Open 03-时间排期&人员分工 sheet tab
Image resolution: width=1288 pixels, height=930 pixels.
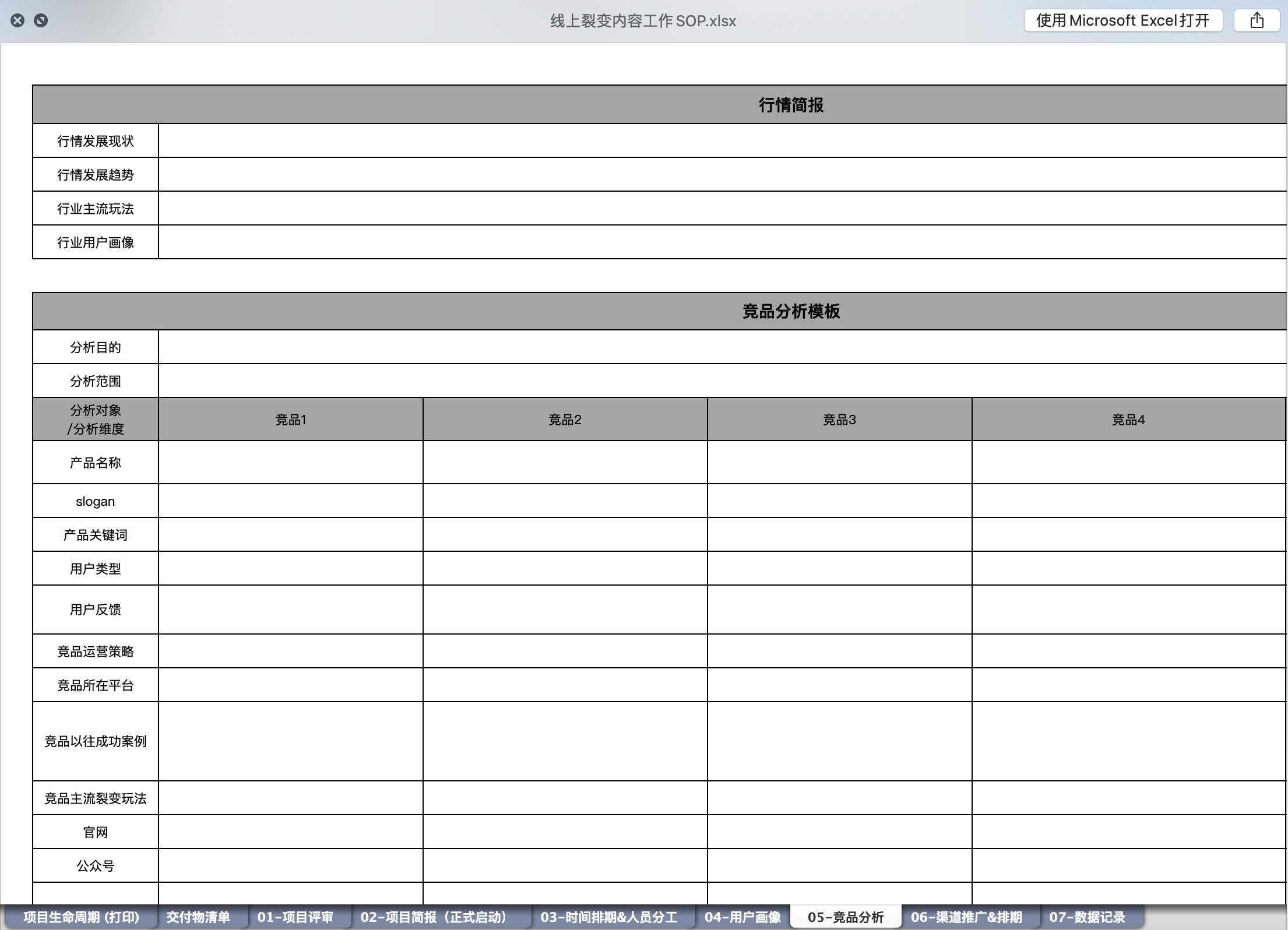(608, 917)
